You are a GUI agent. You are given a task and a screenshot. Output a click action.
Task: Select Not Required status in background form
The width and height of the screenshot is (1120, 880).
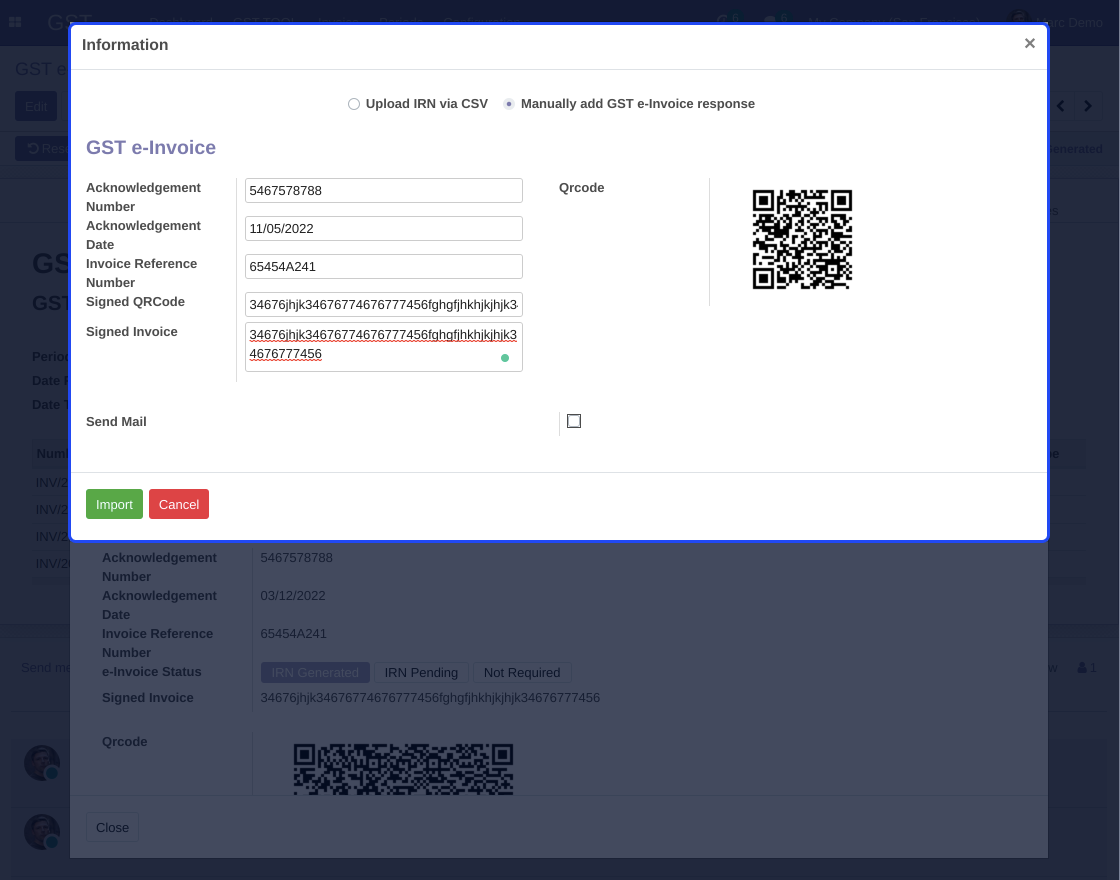(x=521, y=673)
